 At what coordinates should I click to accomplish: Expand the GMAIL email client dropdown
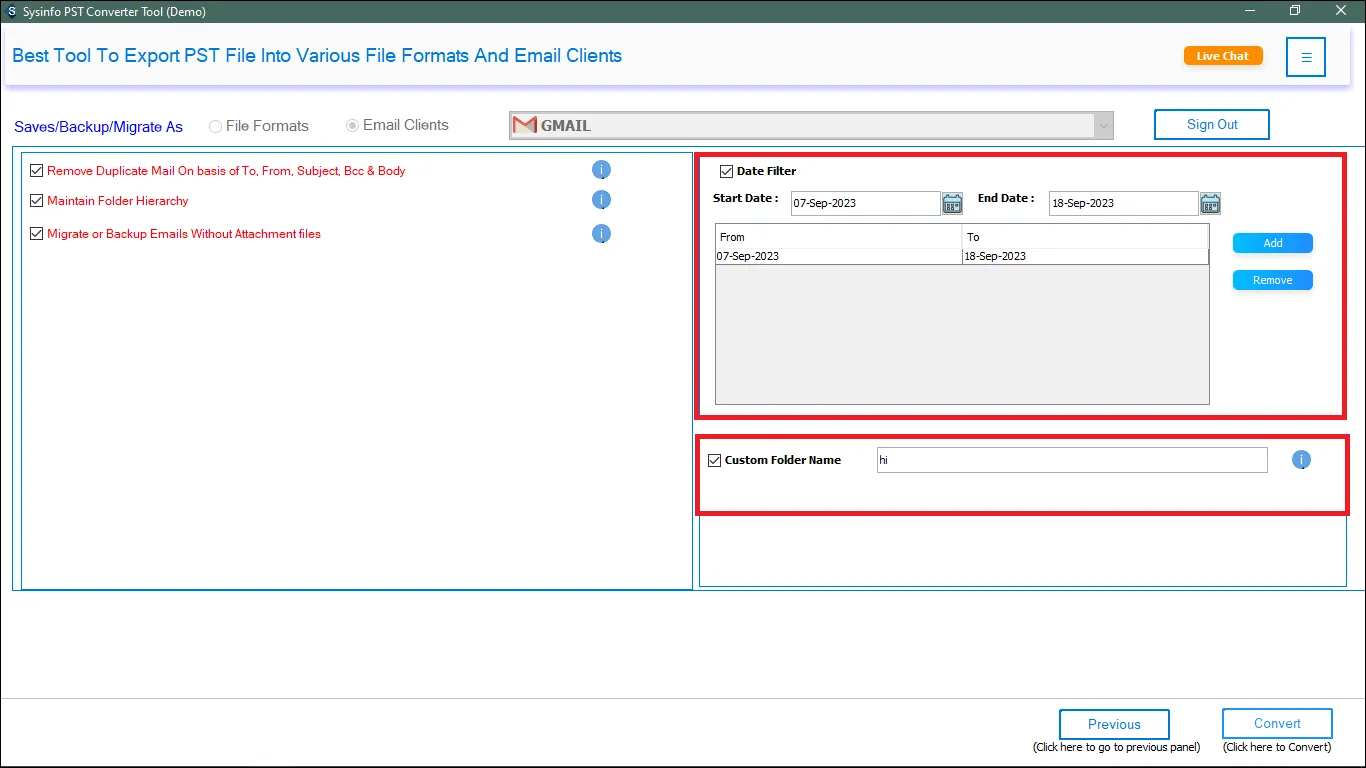coord(1103,126)
